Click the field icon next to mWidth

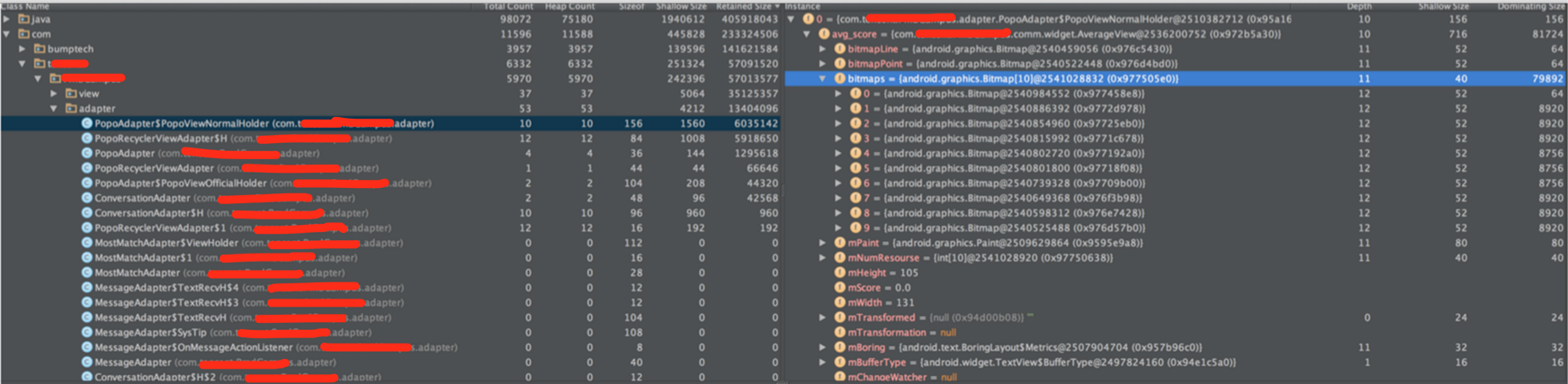(x=839, y=302)
